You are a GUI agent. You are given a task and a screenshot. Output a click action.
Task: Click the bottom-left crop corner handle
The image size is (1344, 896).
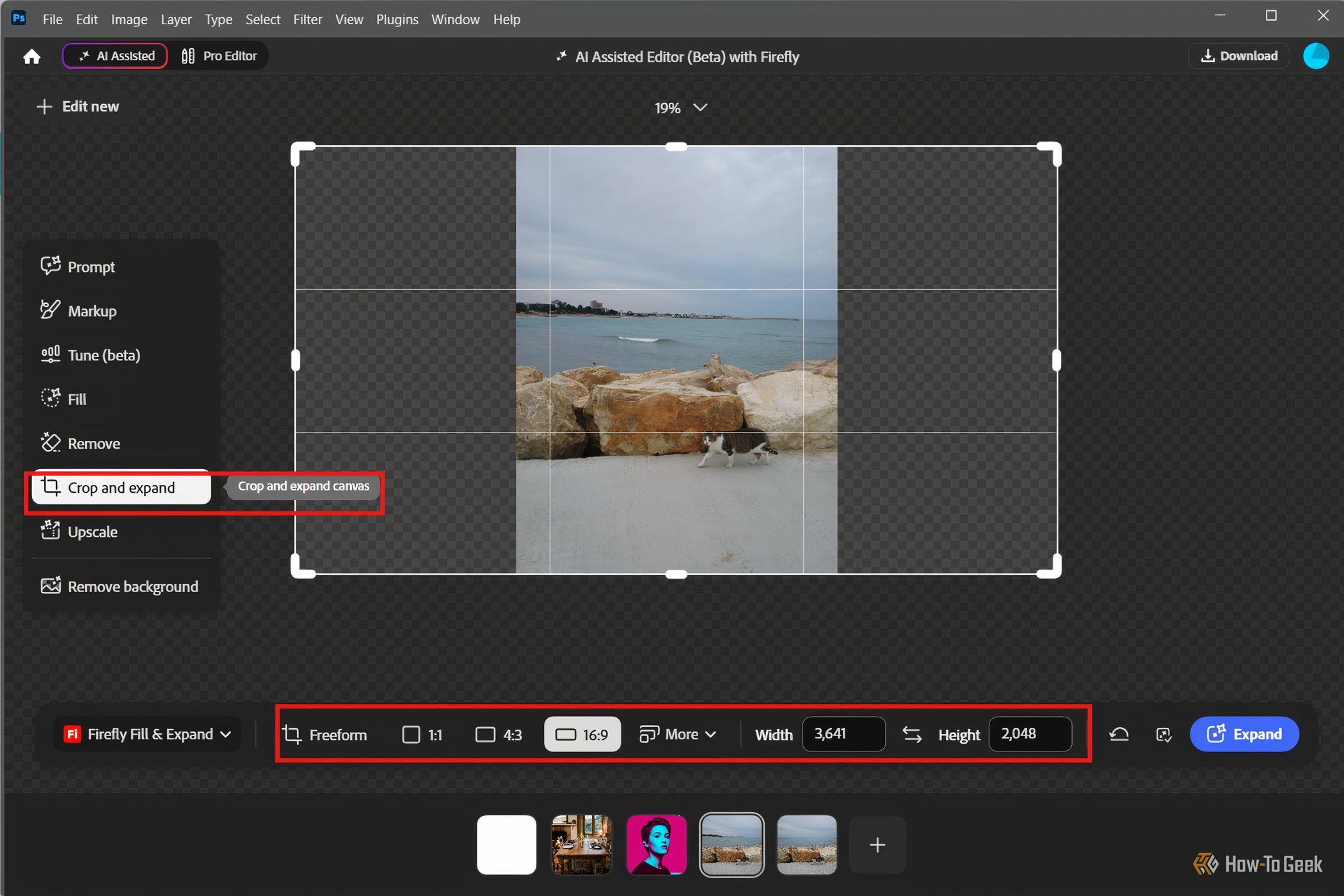tap(299, 570)
